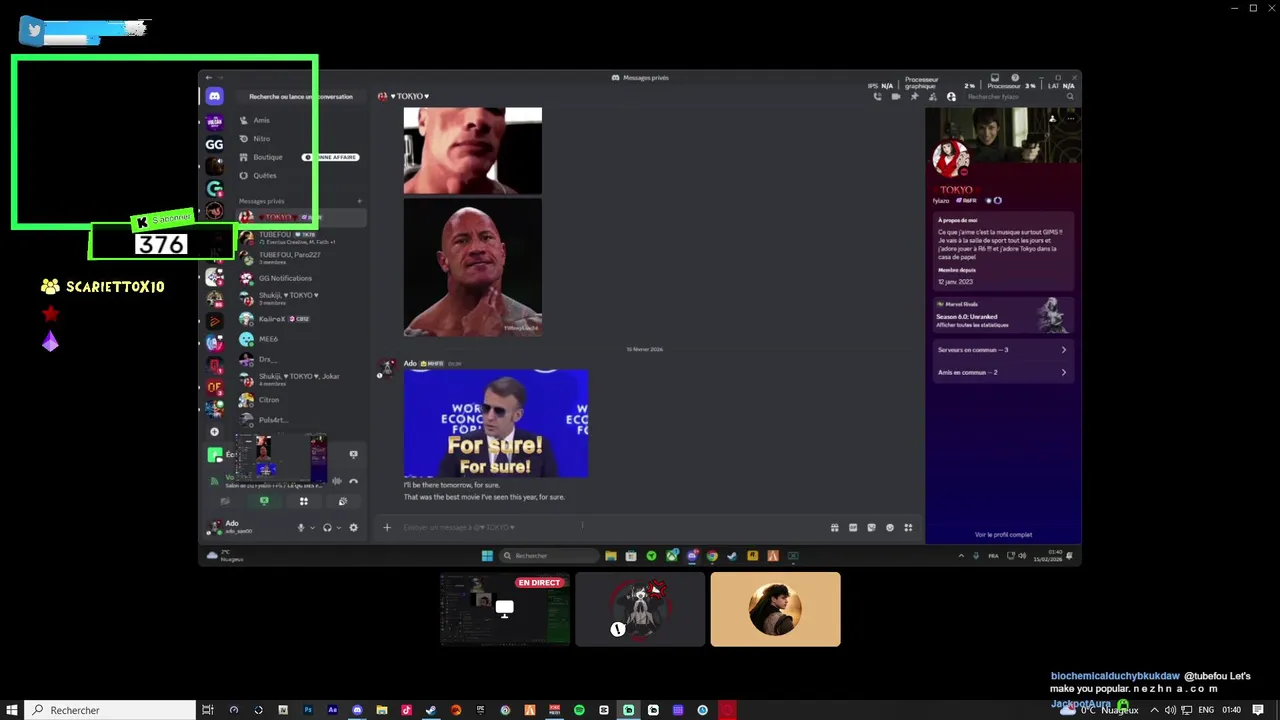Select the EN DIRECT stream thumbnail
The height and width of the screenshot is (720, 1280).
point(505,609)
